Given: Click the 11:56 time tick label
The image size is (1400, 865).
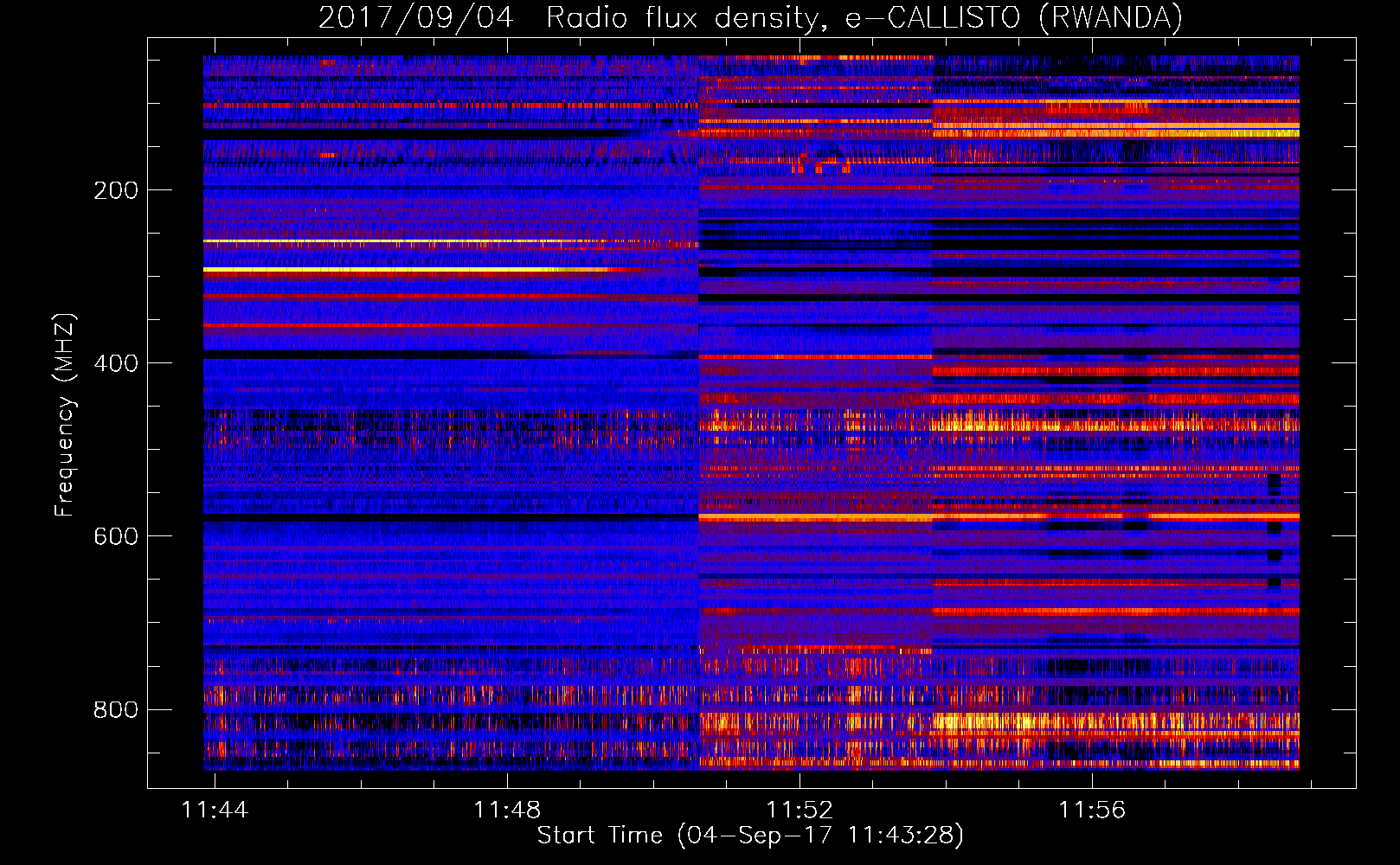Looking at the screenshot, I should coord(1092,810).
